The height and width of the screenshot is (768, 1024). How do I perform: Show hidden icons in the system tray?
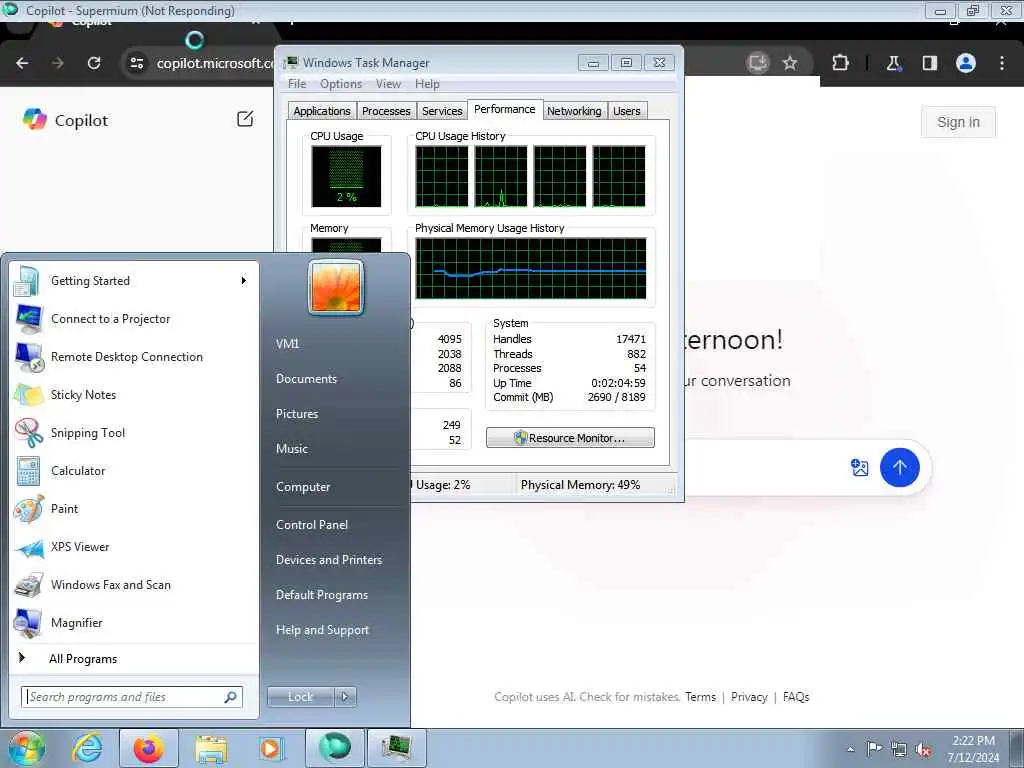click(x=850, y=749)
